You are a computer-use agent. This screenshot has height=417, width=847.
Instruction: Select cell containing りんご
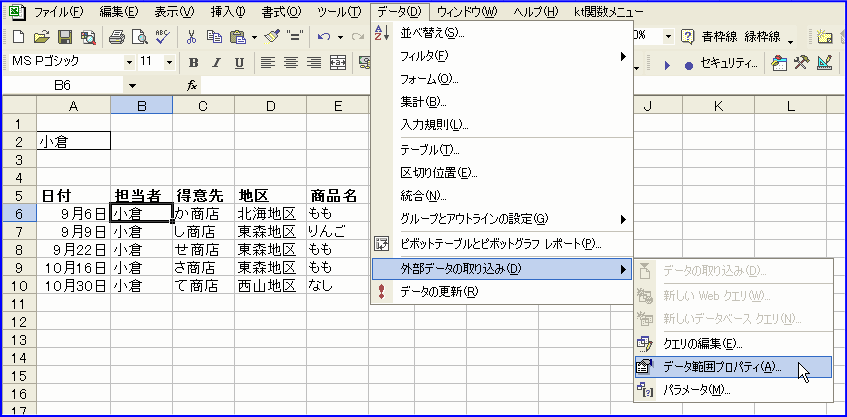(338, 231)
